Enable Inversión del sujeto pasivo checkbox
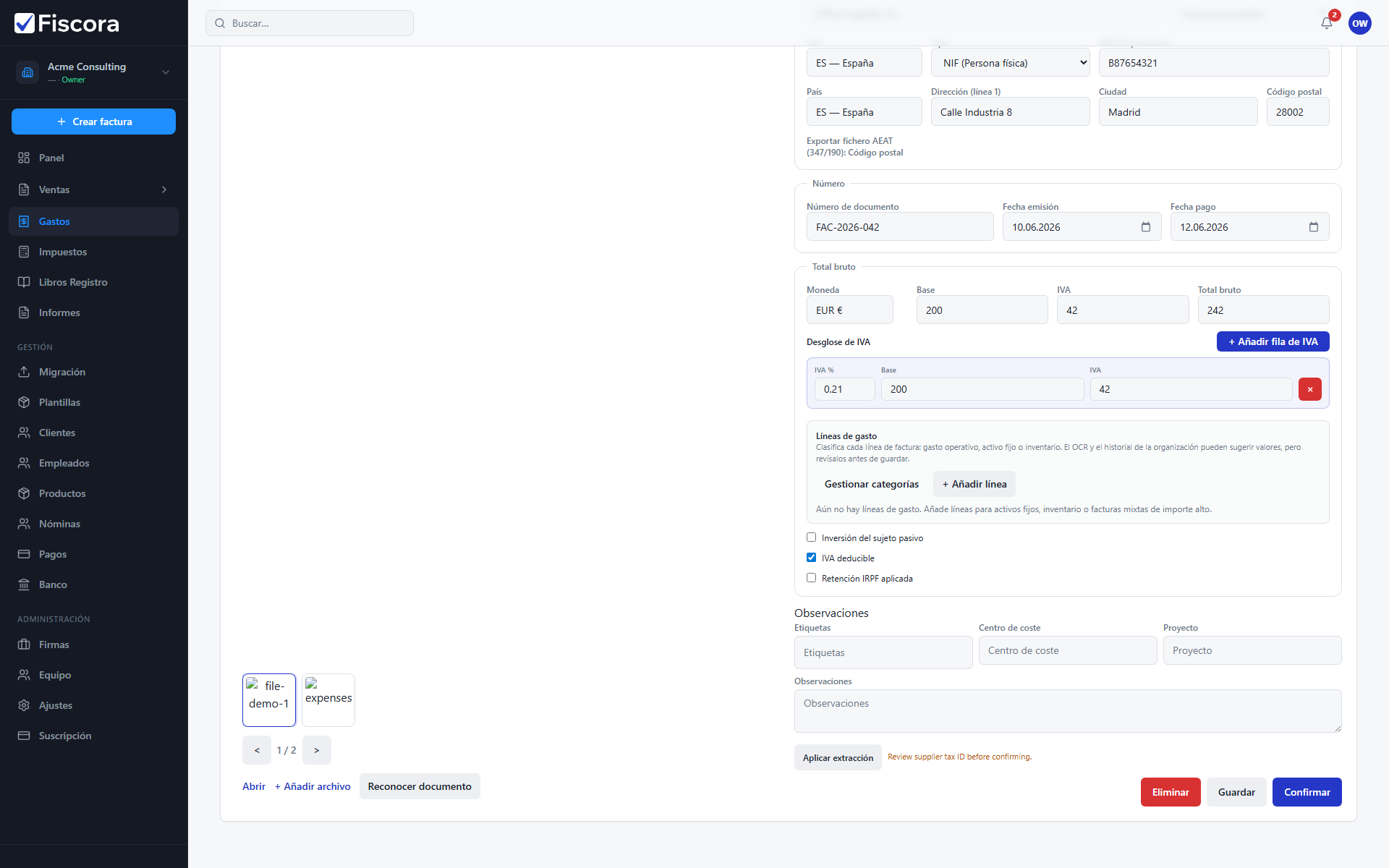Viewport: 1389px width, 868px height. pos(812,537)
